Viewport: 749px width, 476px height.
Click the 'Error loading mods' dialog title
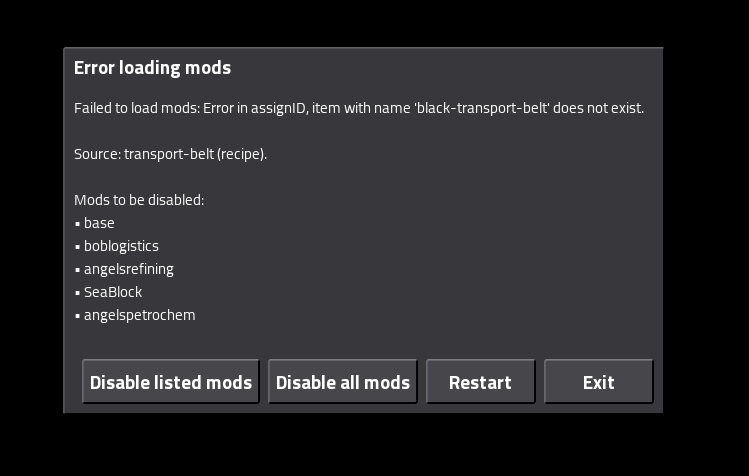tap(152, 68)
